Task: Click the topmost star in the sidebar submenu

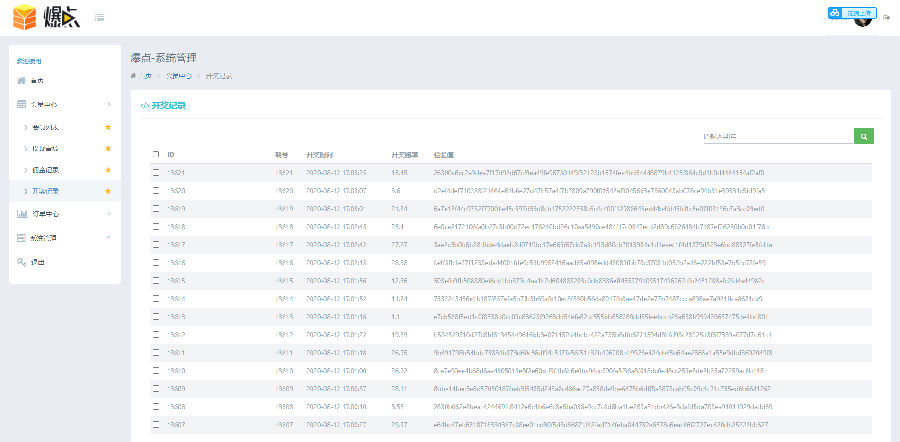Action: coord(108,127)
